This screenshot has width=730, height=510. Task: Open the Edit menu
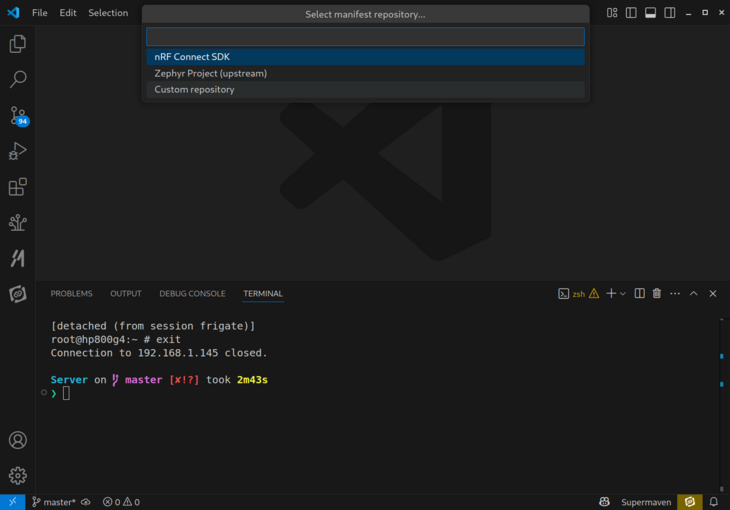(x=68, y=13)
